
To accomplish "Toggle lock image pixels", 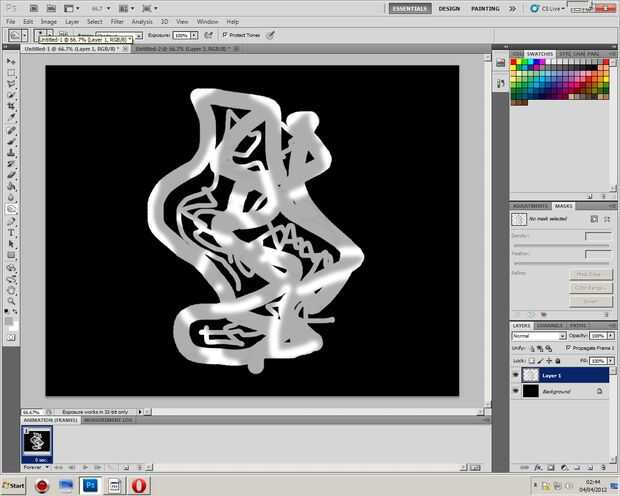I will pyautogui.click(x=541, y=361).
